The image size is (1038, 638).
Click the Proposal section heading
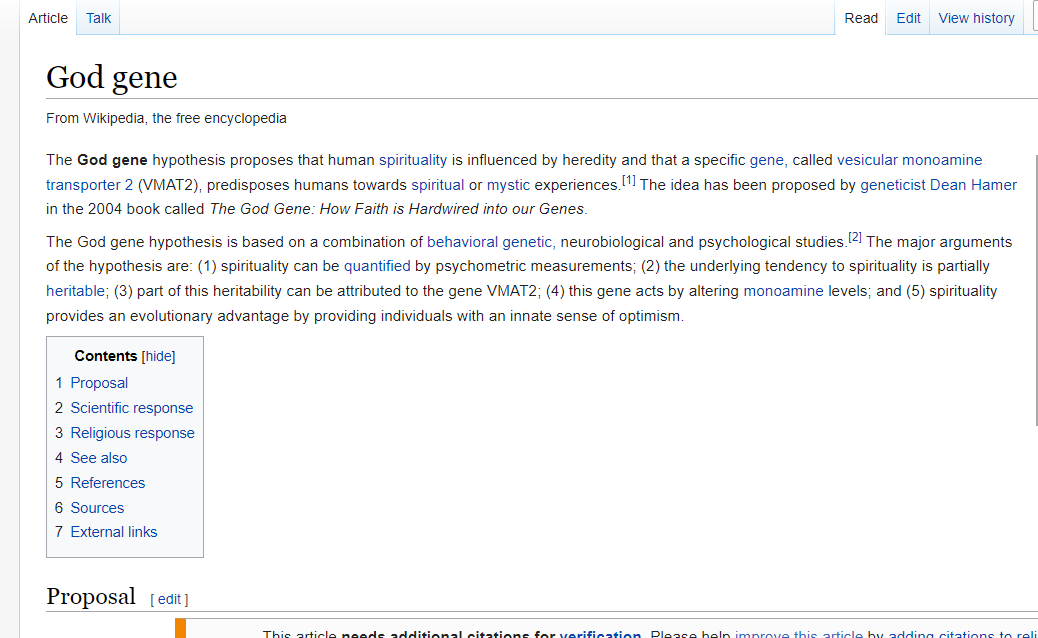(91, 596)
